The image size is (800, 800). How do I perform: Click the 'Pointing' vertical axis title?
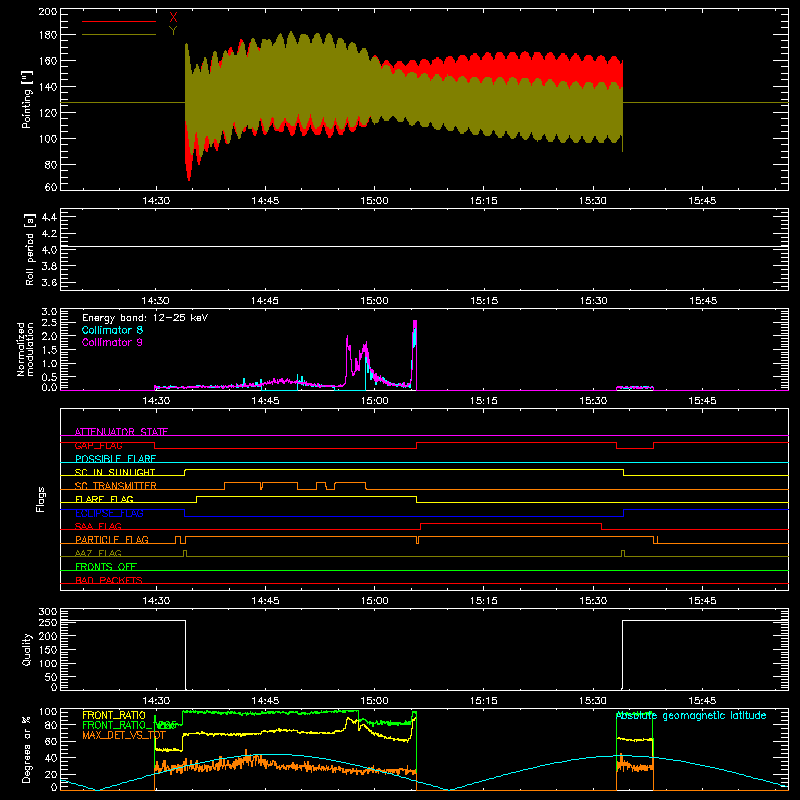click(x=27, y=99)
